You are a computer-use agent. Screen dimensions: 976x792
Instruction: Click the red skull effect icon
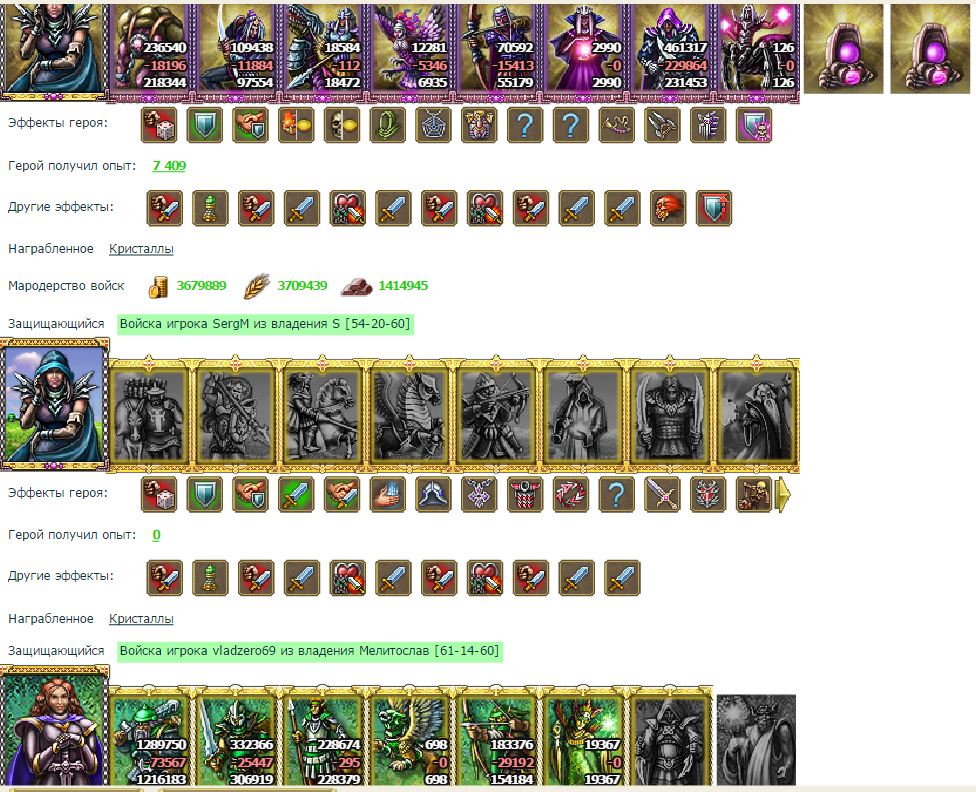[668, 208]
